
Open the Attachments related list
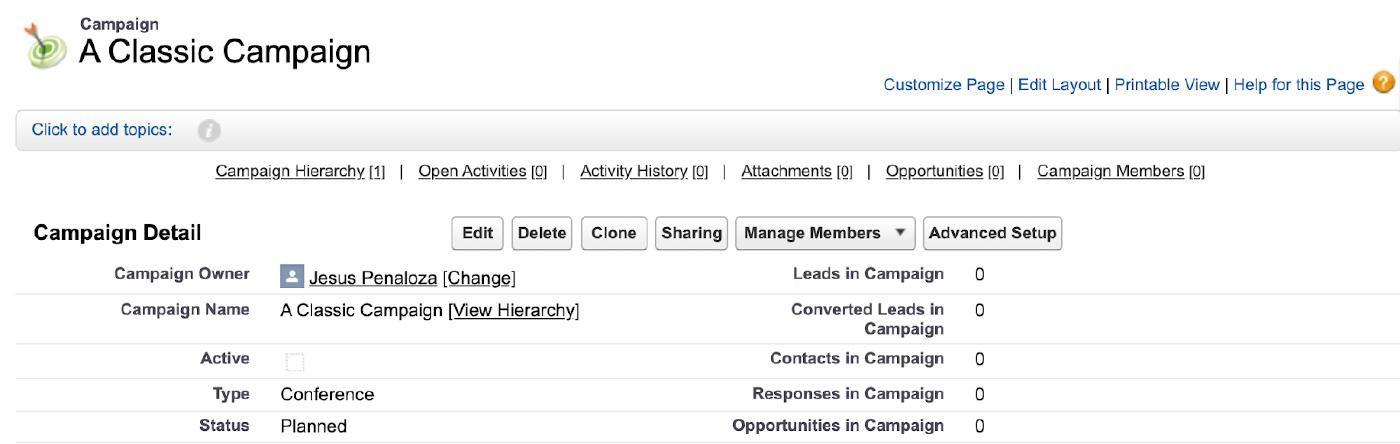[786, 171]
